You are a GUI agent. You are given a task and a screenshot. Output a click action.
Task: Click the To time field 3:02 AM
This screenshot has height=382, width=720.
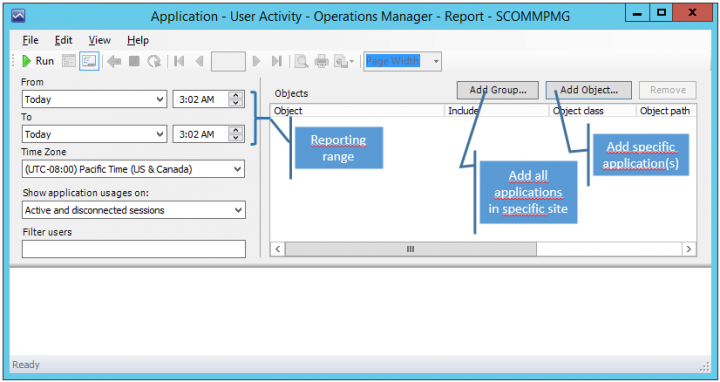click(x=201, y=134)
